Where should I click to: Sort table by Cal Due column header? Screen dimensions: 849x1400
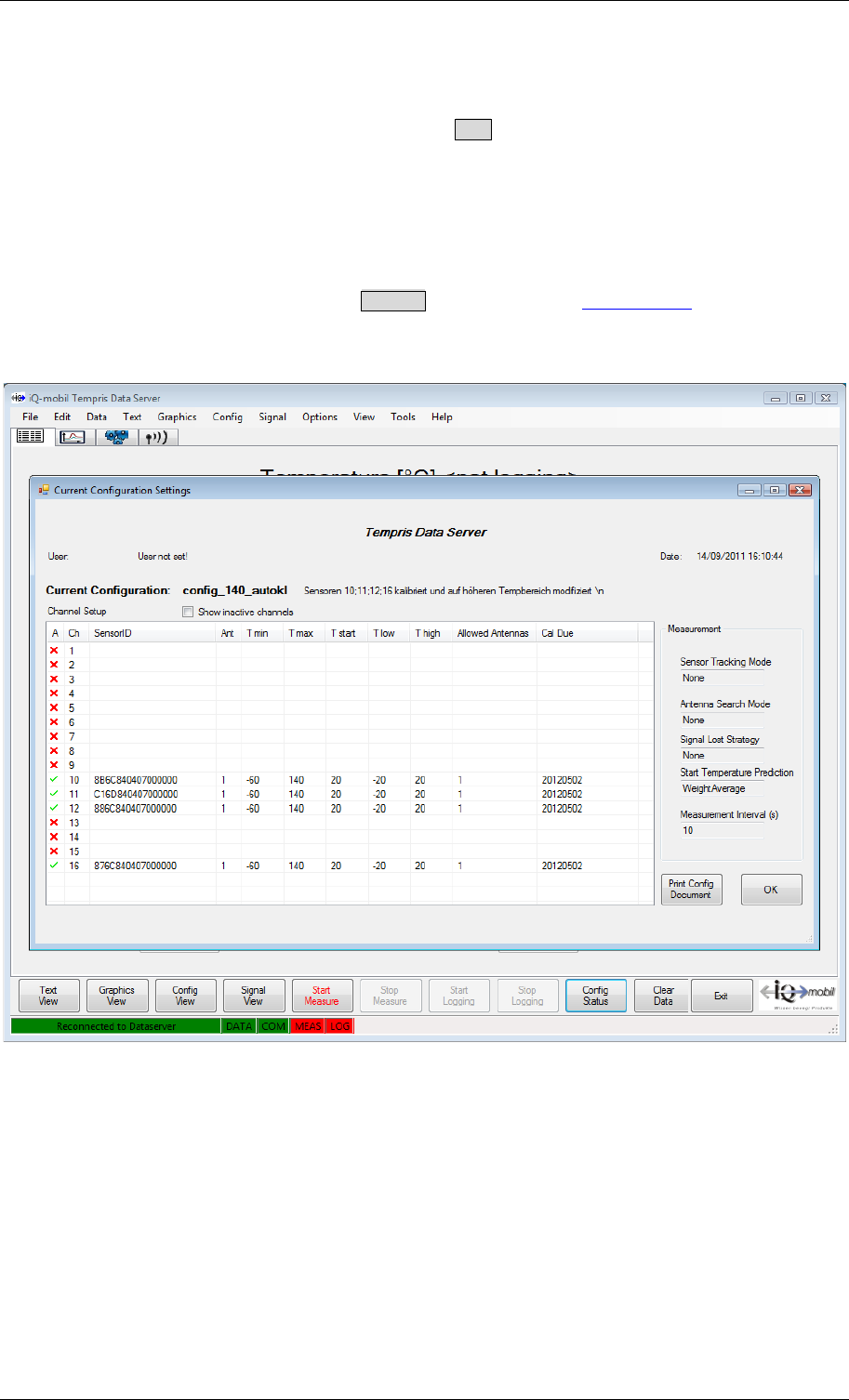click(587, 633)
